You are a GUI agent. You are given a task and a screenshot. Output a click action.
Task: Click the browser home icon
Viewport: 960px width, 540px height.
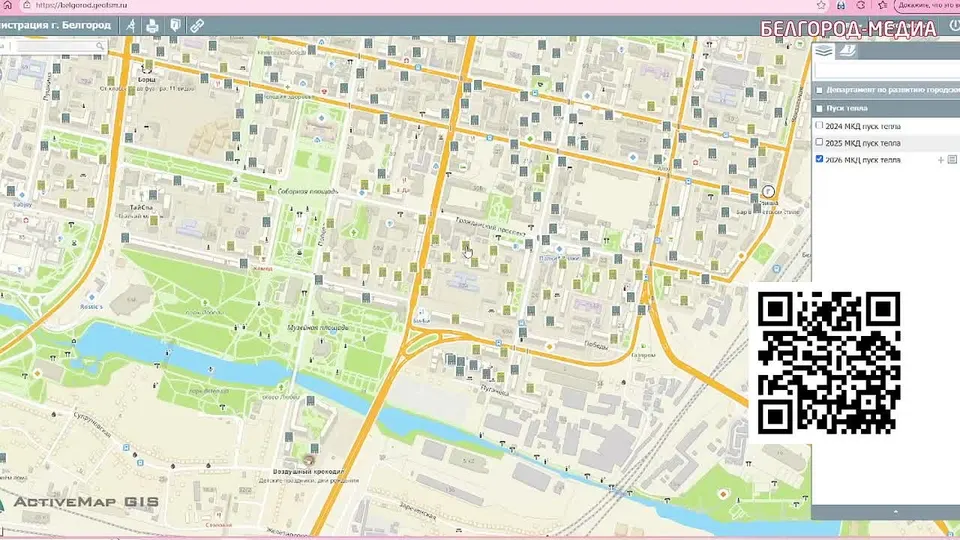(x=7, y=5)
